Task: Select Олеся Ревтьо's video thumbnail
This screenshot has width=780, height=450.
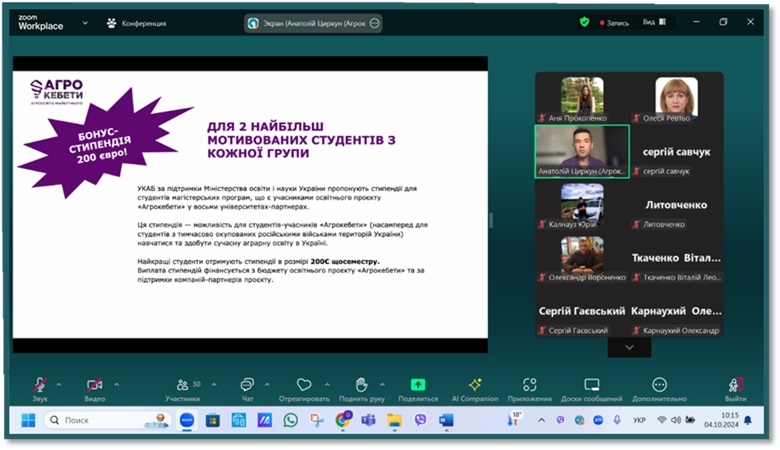Action: (x=677, y=98)
